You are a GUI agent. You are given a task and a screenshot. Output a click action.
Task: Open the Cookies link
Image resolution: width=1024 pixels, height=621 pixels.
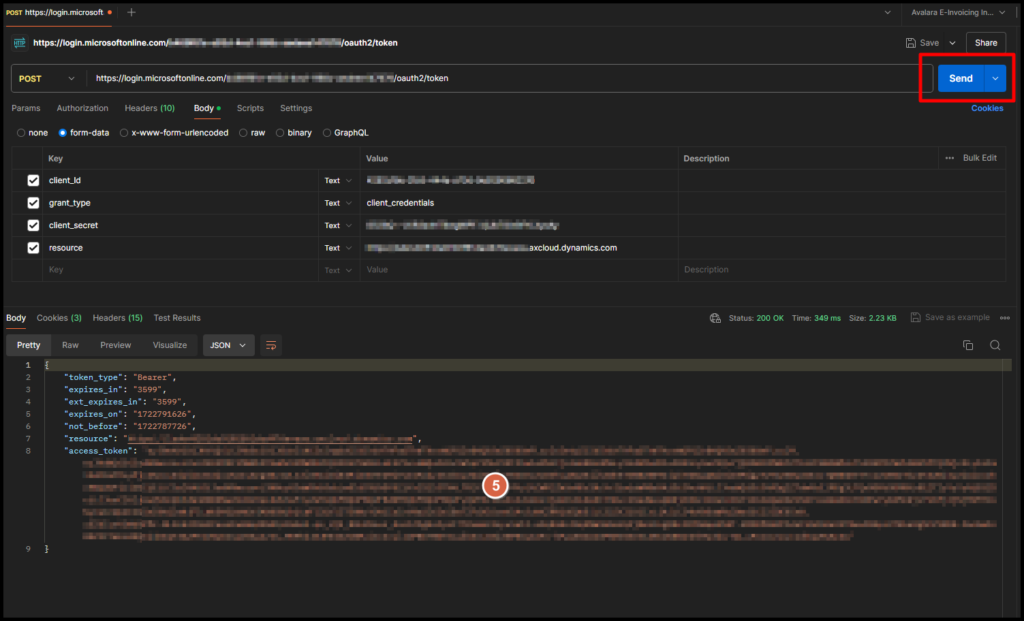tap(987, 108)
